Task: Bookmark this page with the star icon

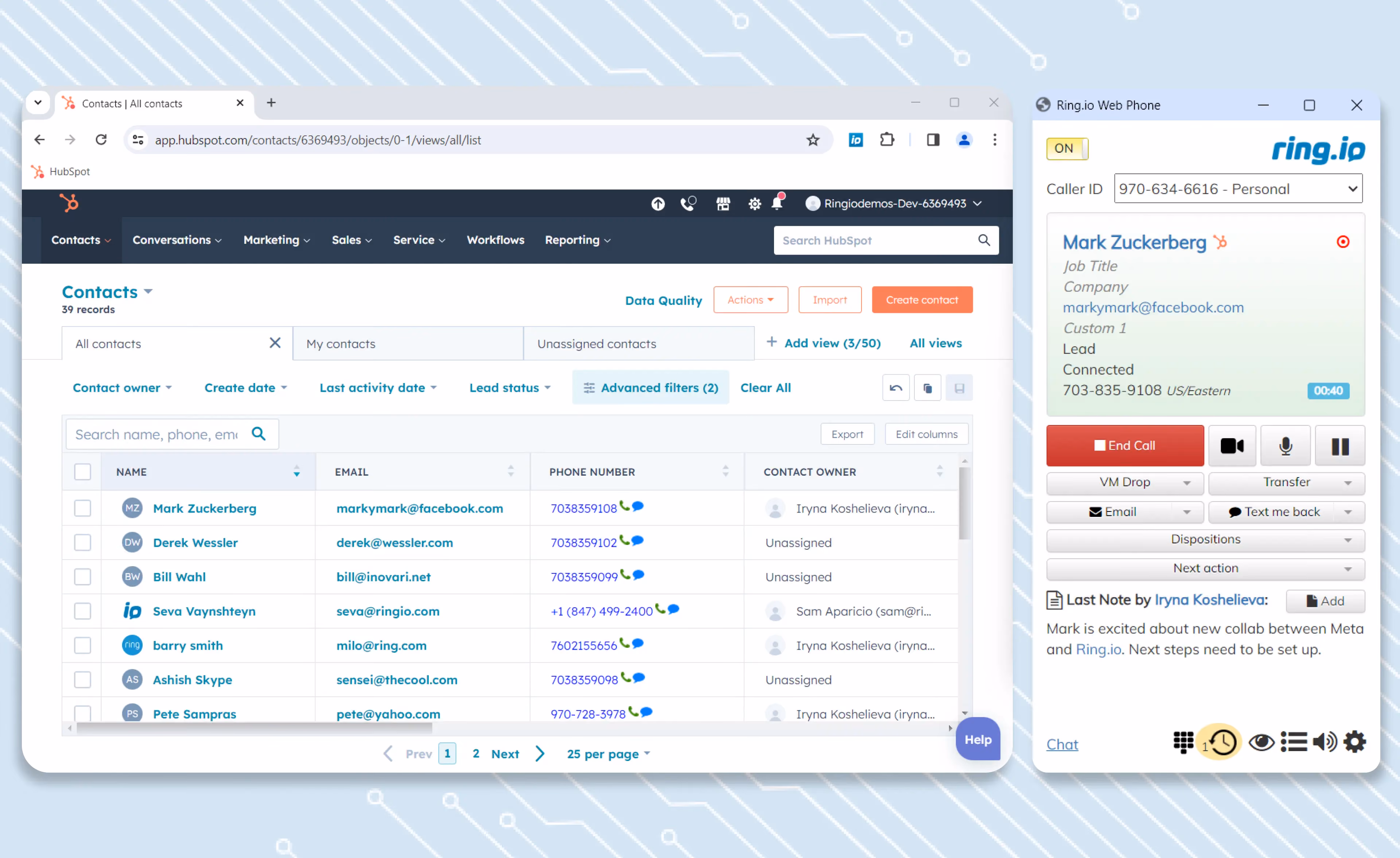Action: click(813, 140)
